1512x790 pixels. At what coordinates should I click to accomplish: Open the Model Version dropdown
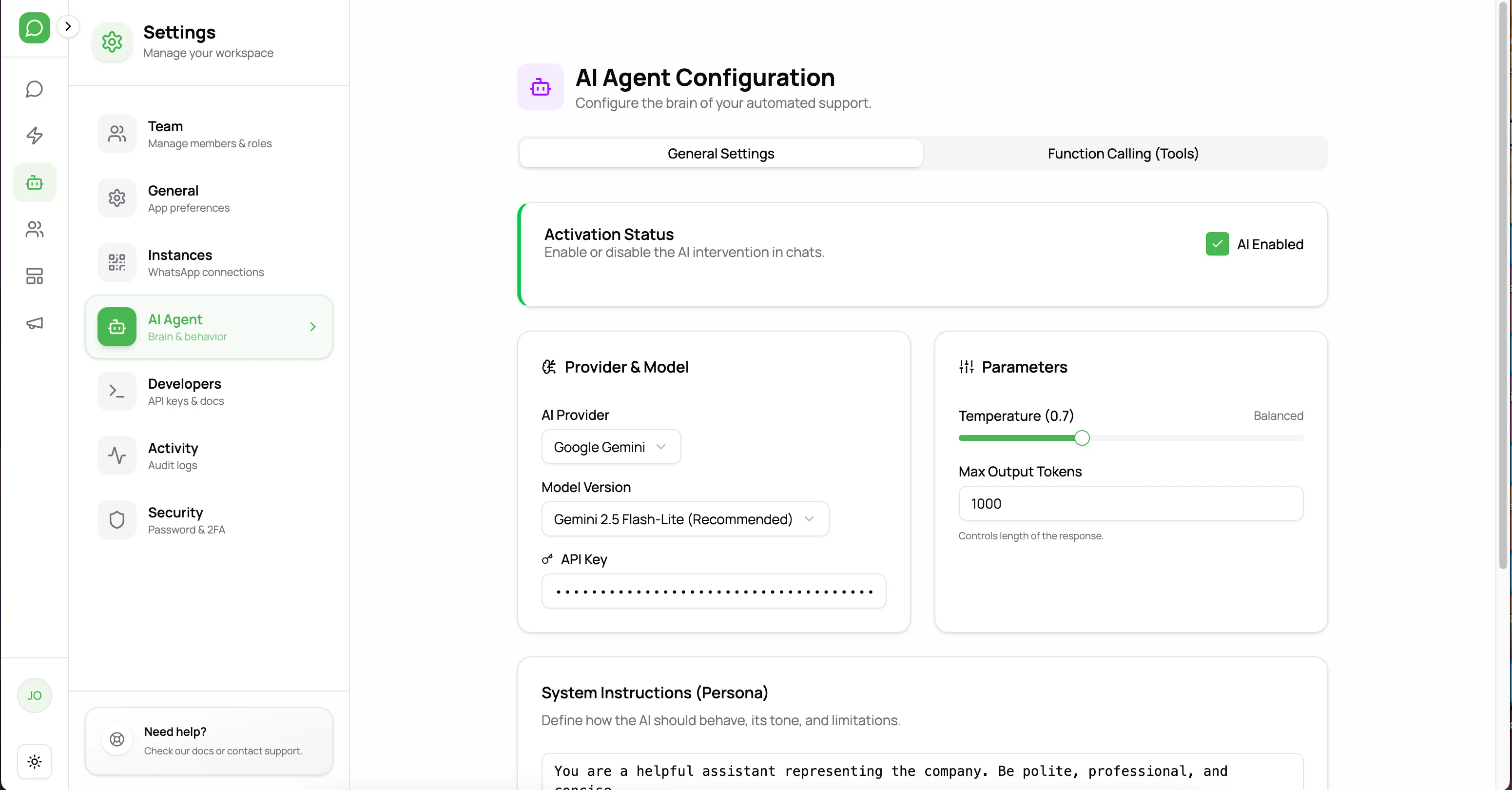tap(684, 519)
